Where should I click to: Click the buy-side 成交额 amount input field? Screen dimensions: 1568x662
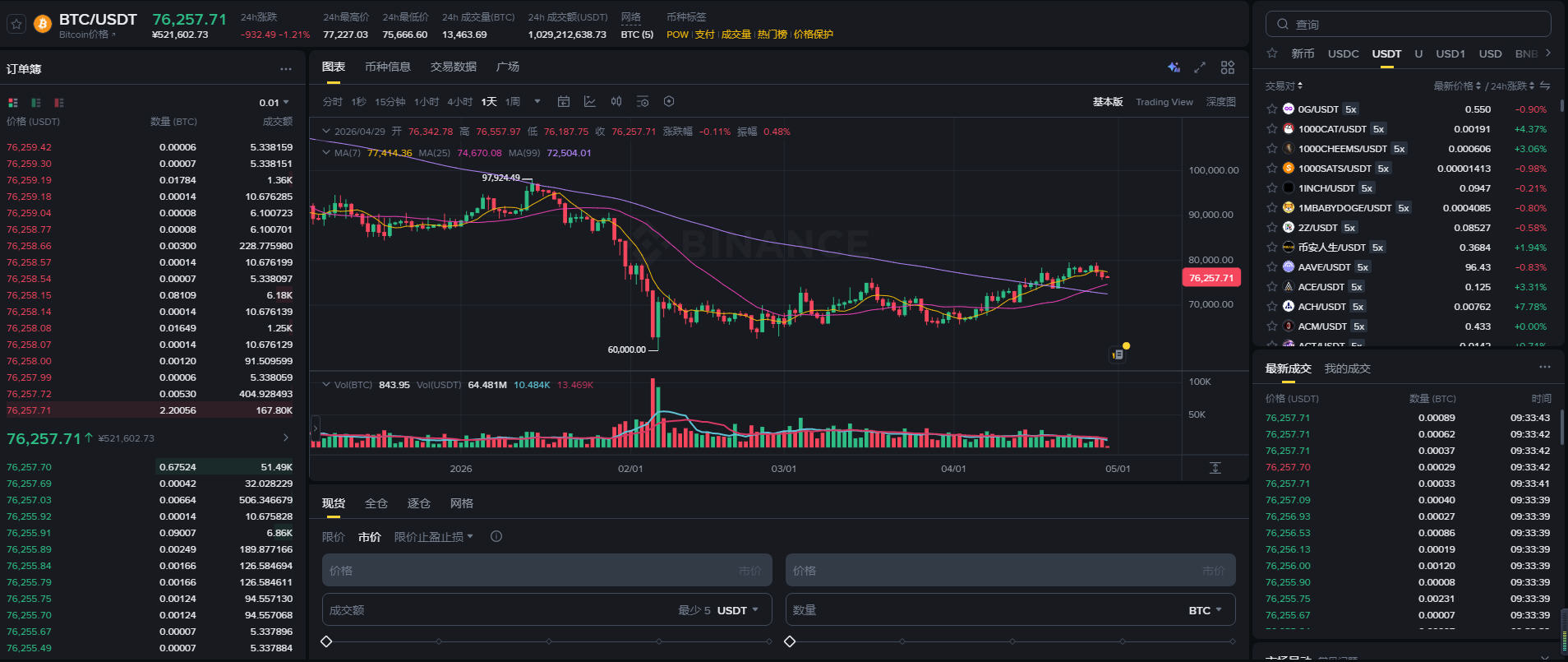(547, 610)
